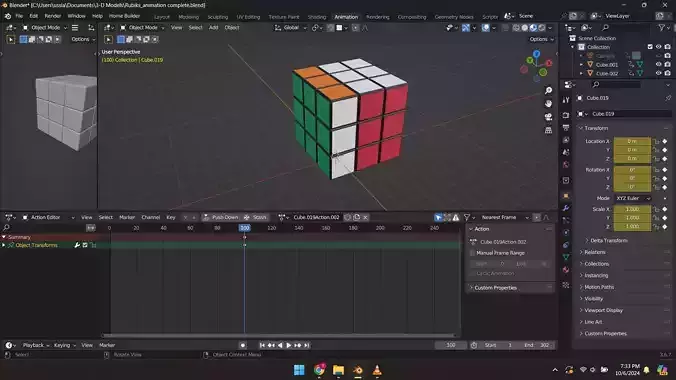676x380 pixels.
Task: Open the Output properties tab icon
Action: click(x=566, y=128)
